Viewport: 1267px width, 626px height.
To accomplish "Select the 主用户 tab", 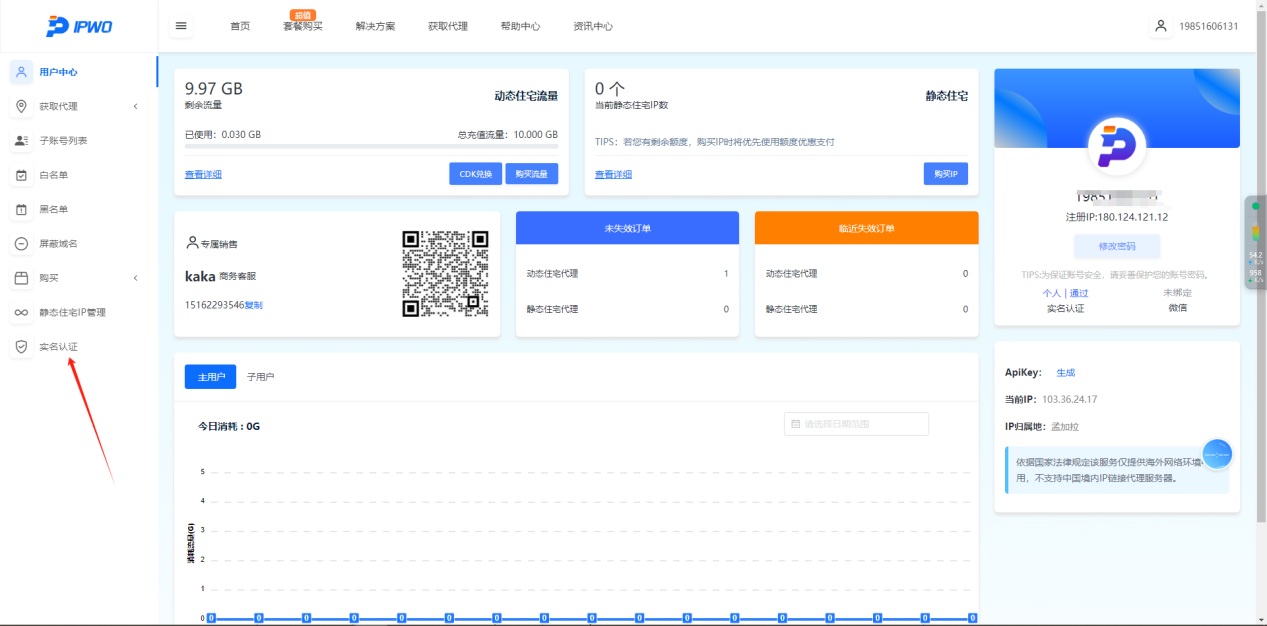I will coord(210,377).
